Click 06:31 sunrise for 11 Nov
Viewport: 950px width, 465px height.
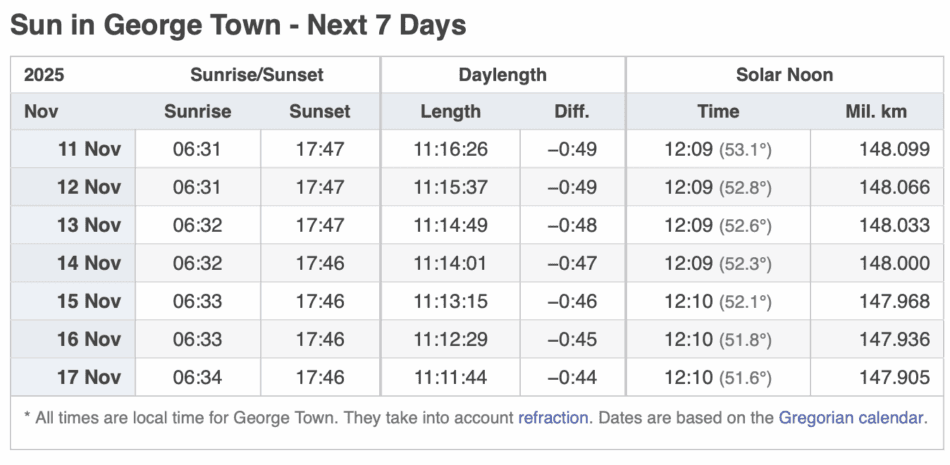pyautogui.click(x=197, y=150)
